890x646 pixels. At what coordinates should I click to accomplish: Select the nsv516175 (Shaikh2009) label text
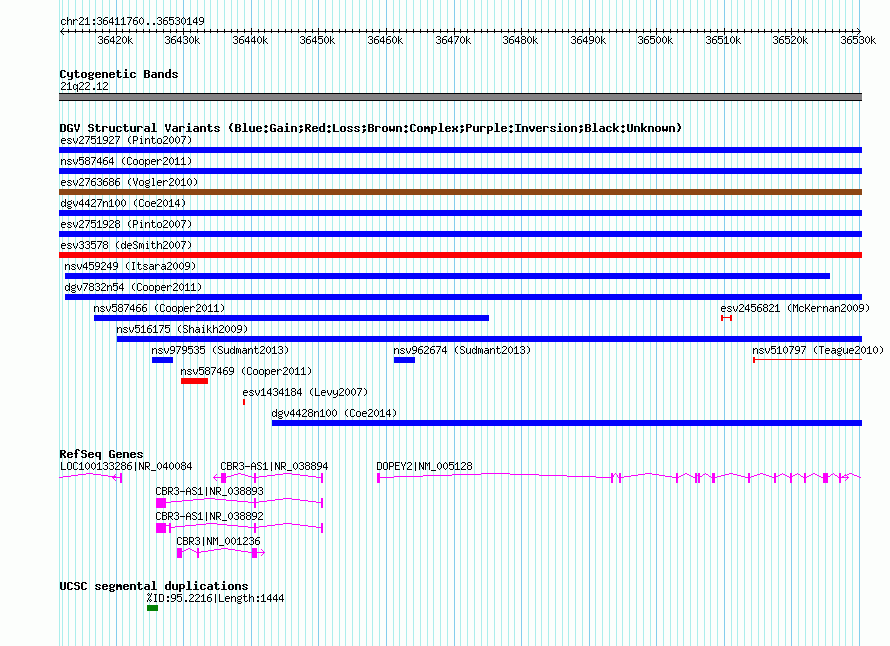point(182,329)
